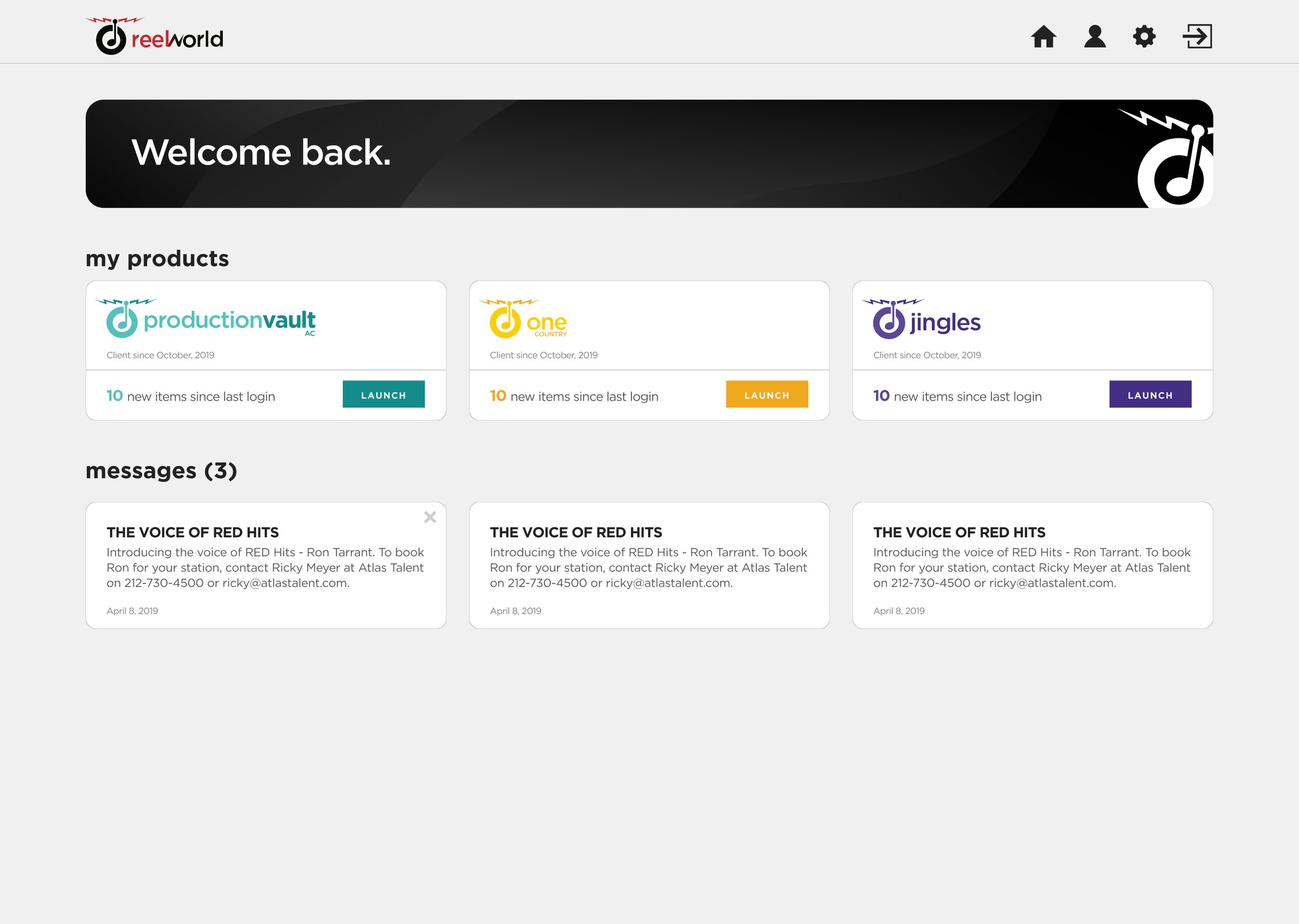Viewport: 1299px width, 924px height.
Task: Click the productionvault AC logo
Action: [205, 319]
